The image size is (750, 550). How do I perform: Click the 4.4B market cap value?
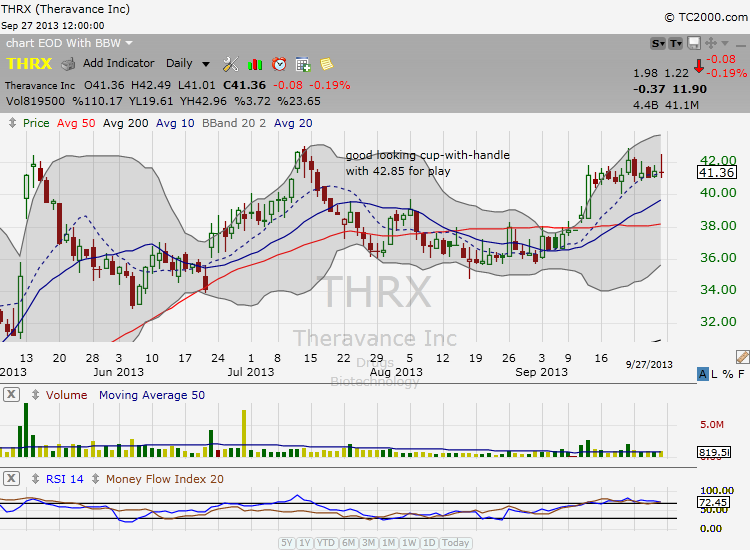pyautogui.click(x=646, y=105)
